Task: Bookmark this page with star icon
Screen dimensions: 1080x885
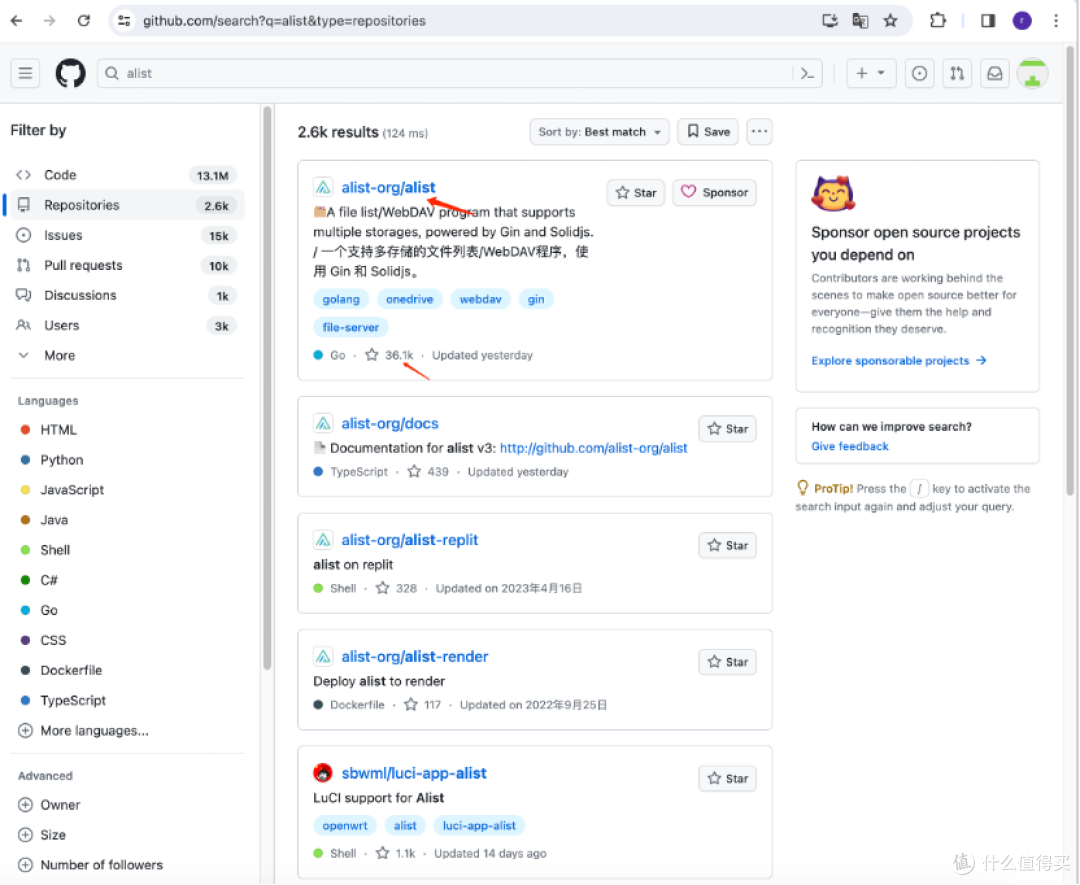Action: (891, 21)
